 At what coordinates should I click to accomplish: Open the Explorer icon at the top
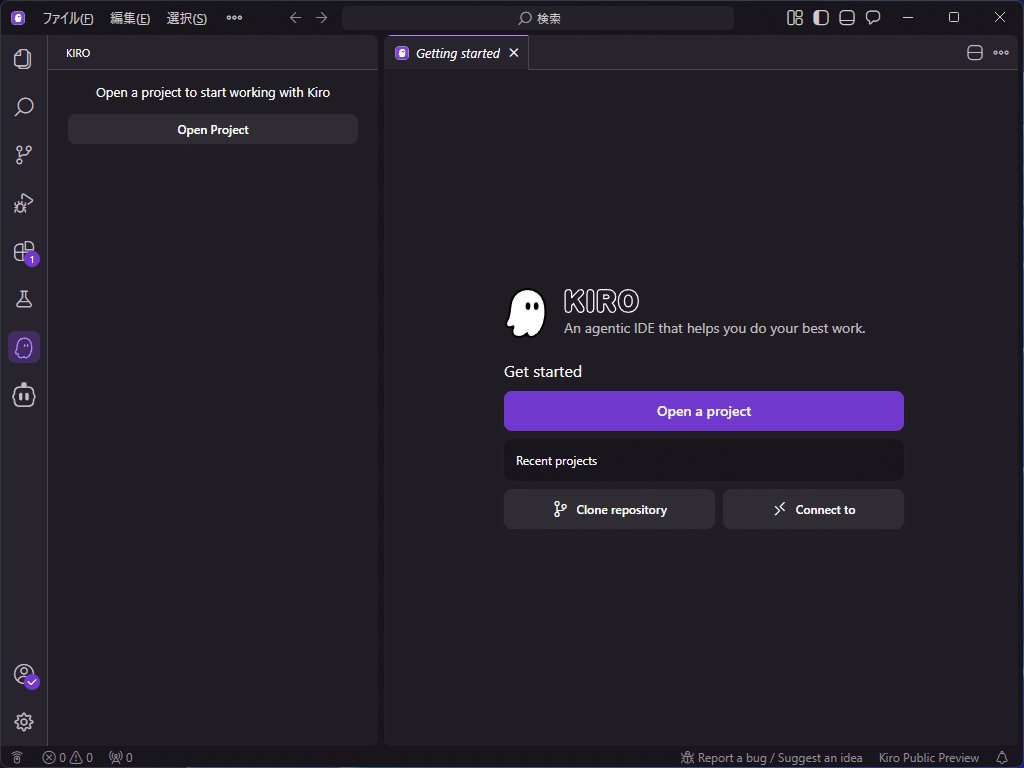24,59
